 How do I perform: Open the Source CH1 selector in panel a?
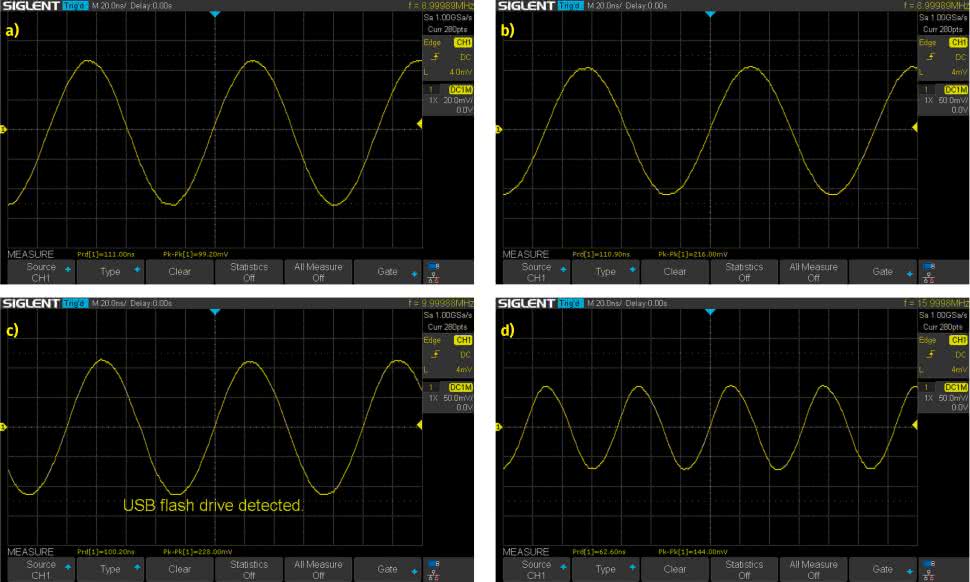point(41,272)
